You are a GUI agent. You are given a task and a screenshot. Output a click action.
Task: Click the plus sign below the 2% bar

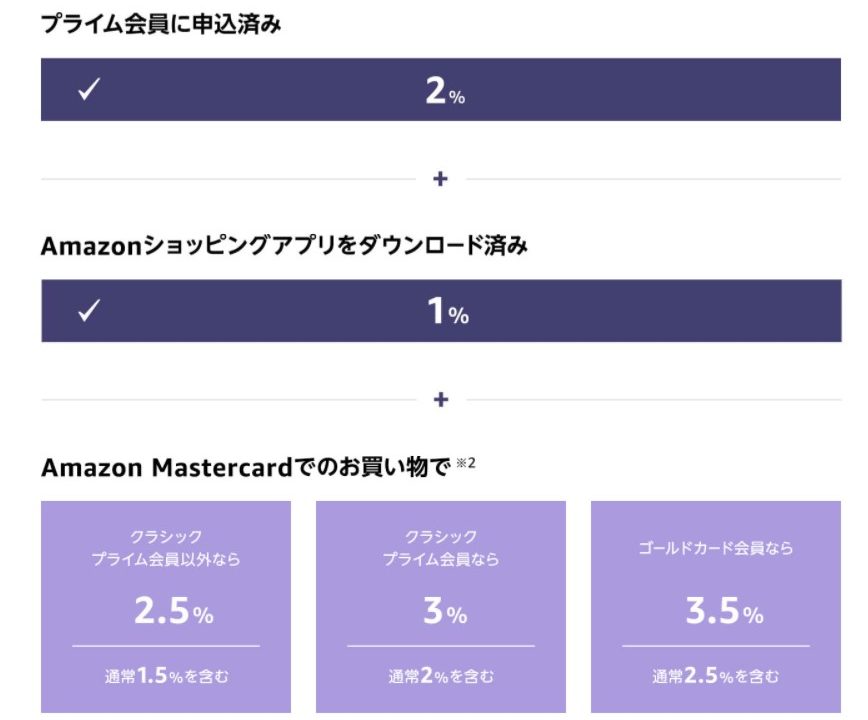click(x=440, y=179)
